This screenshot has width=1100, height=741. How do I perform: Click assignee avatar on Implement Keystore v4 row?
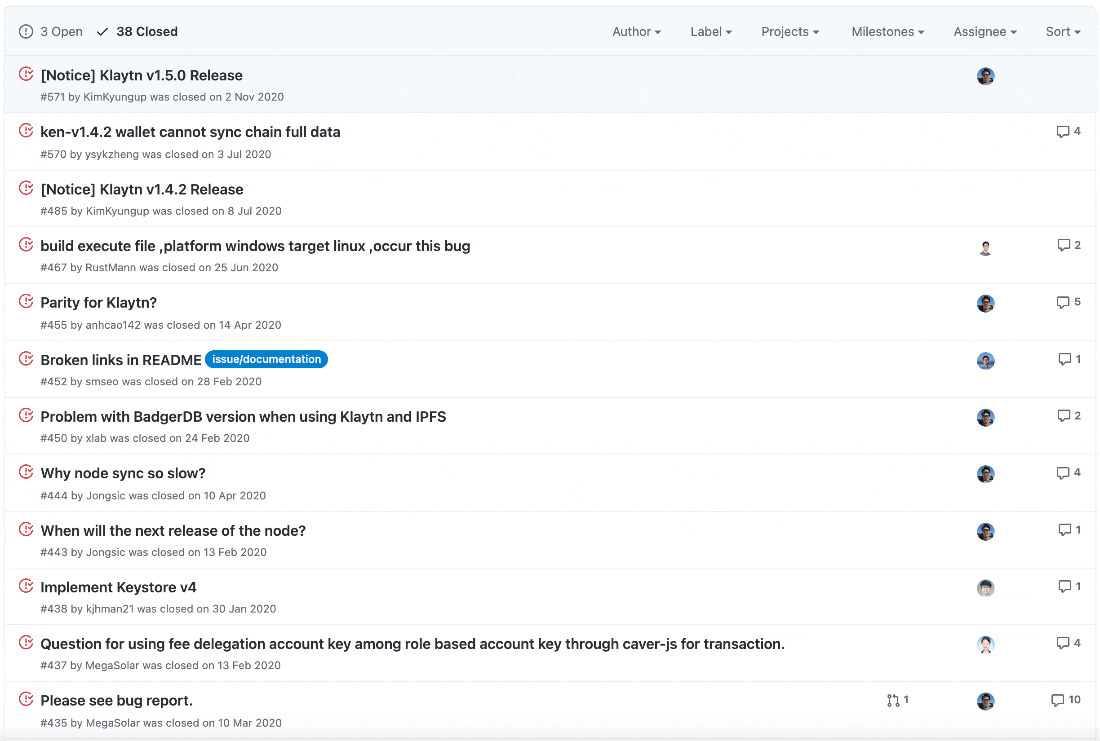(x=986, y=588)
